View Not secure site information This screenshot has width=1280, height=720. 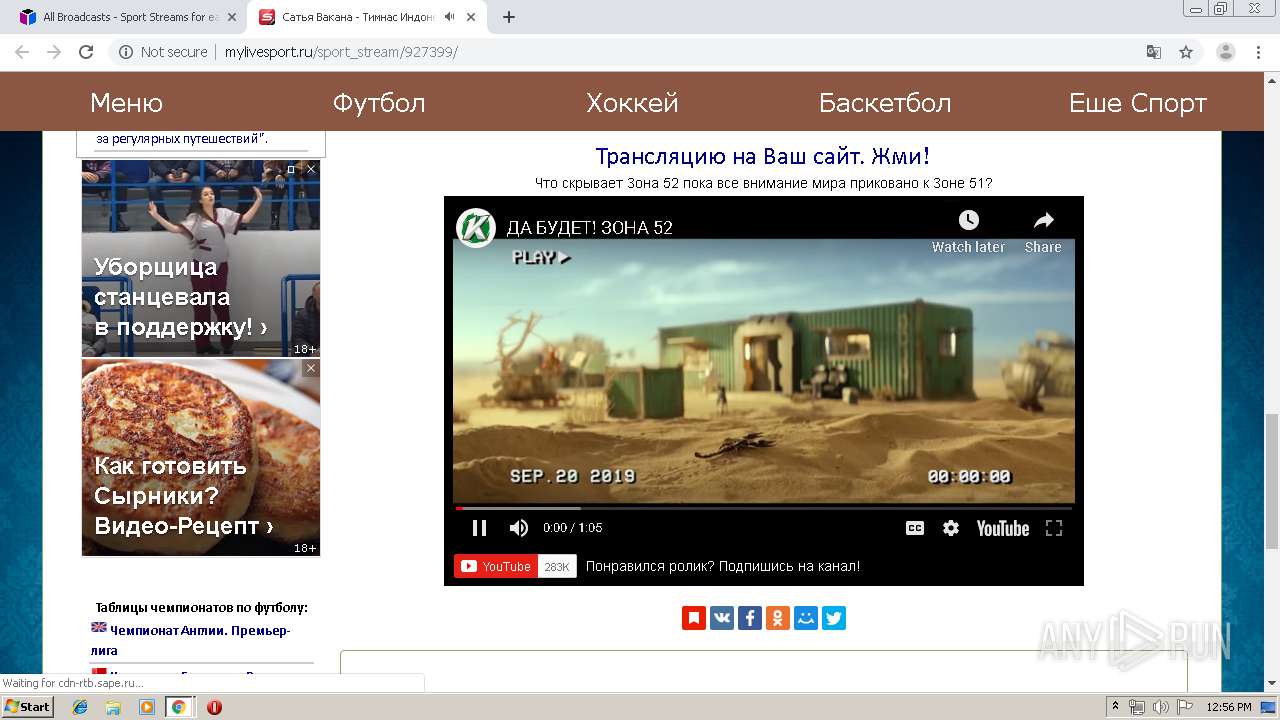point(163,52)
